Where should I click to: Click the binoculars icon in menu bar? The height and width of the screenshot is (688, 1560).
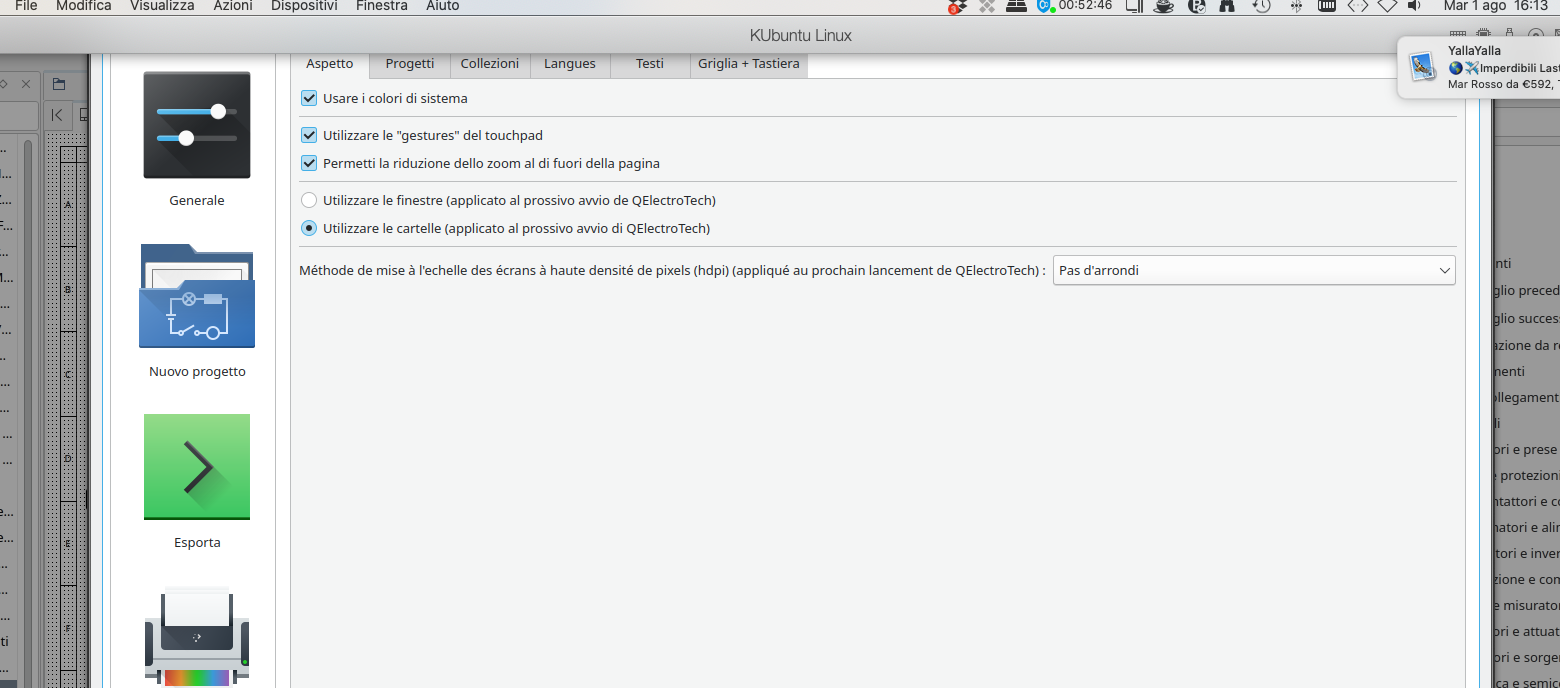click(x=1227, y=6)
